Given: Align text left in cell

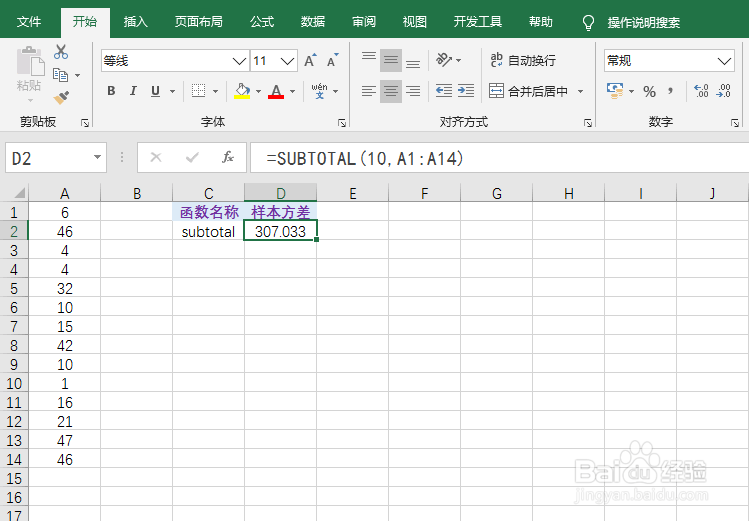Looking at the screenshot, I should 368,91.
